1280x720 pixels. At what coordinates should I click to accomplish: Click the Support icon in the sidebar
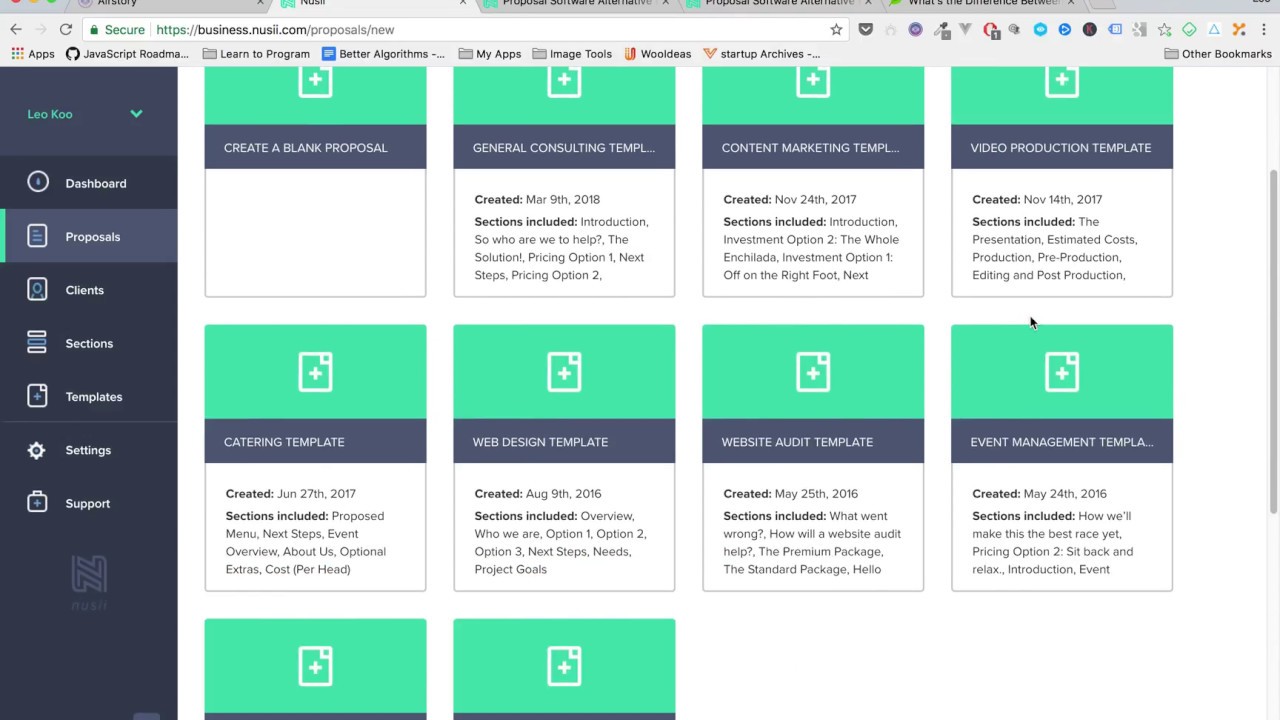coord(37,503)
